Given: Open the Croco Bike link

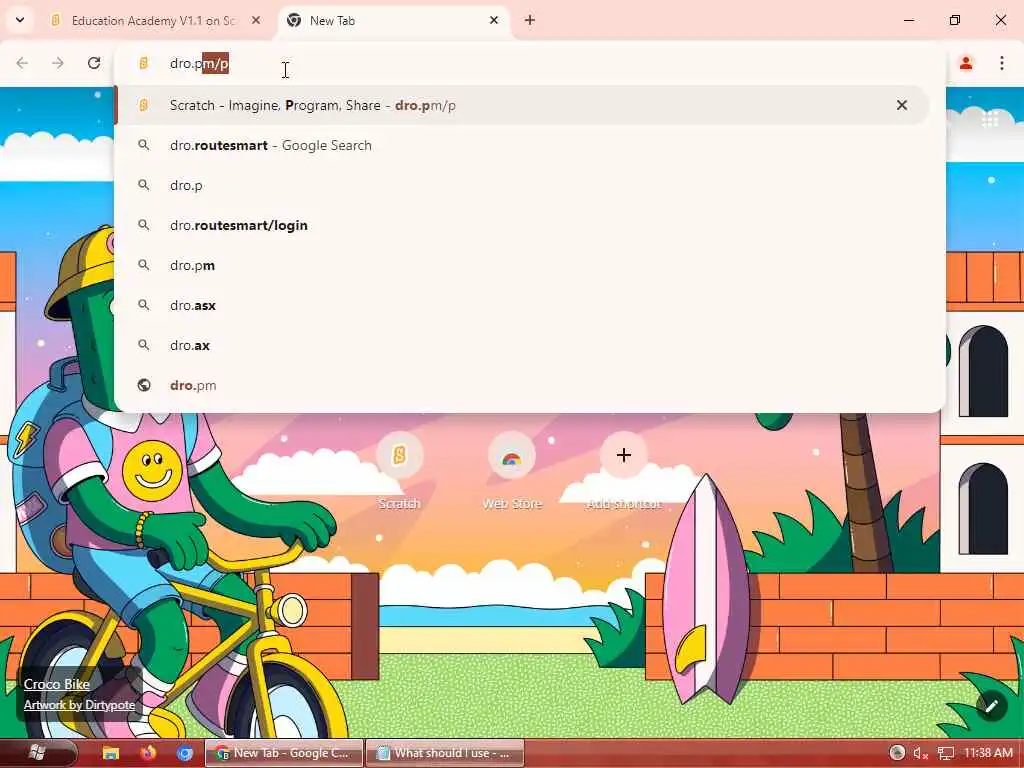Looking at the screenshot, I should [57, 684].
